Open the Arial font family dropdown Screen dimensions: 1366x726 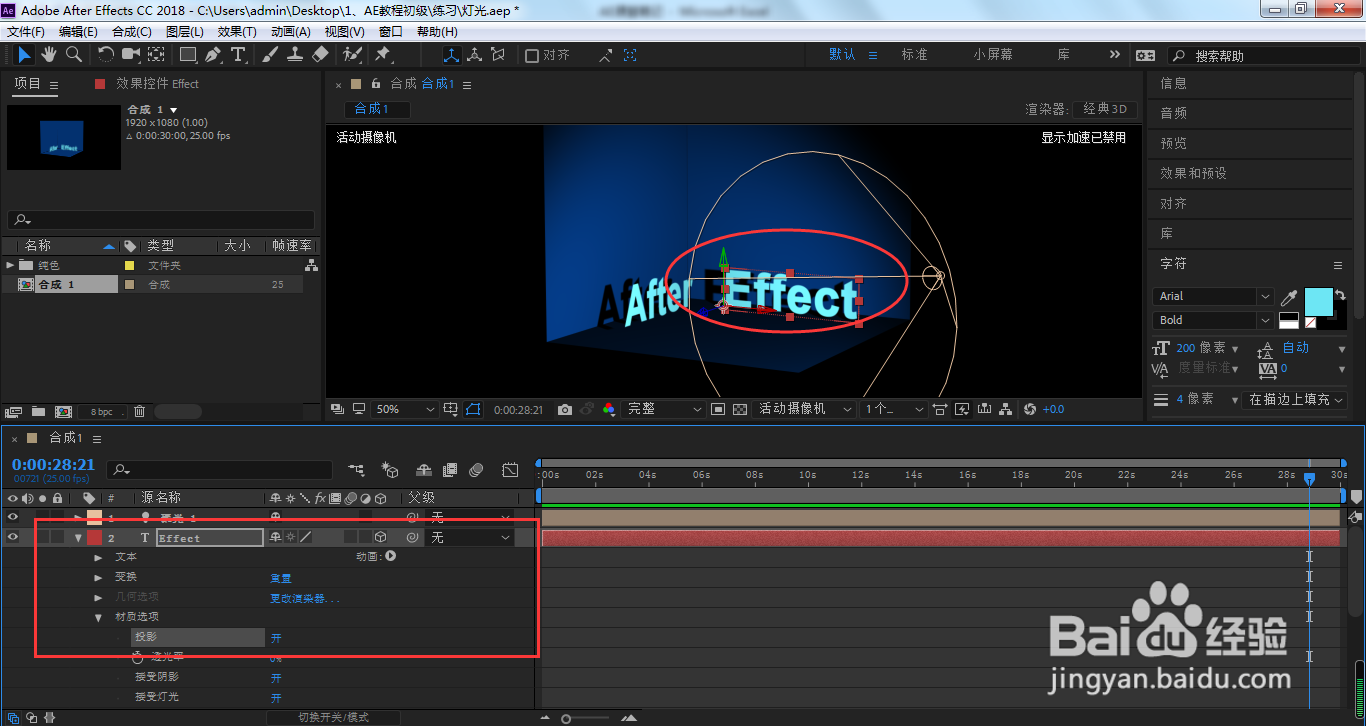click(1214, 296)
